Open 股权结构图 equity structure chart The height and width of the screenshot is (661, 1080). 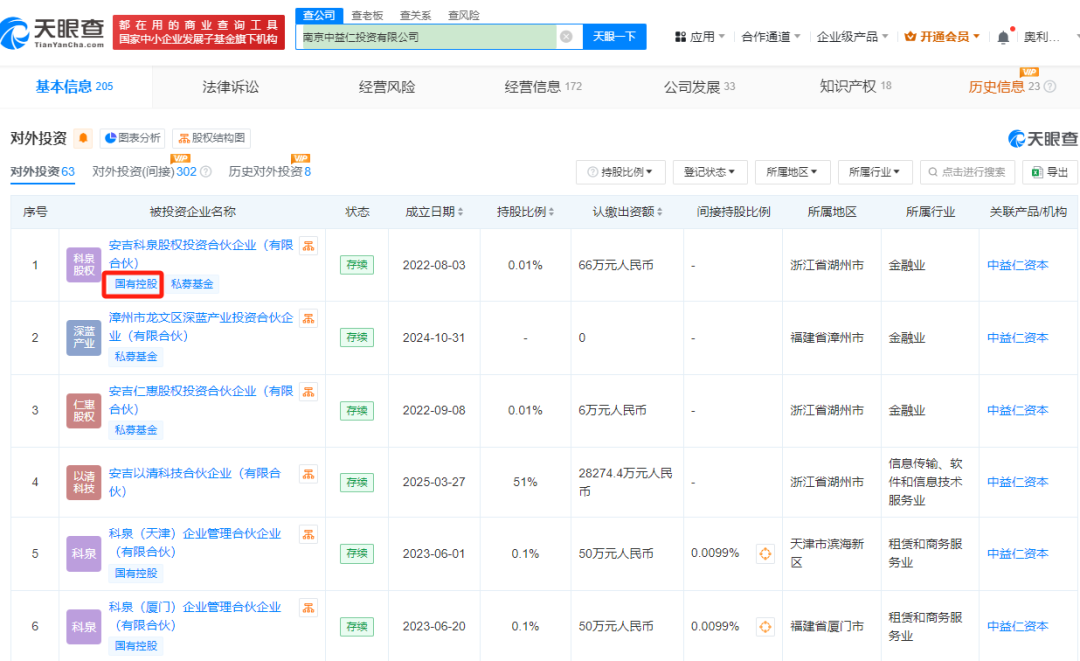pyautogui.click(x=211, y=138)
